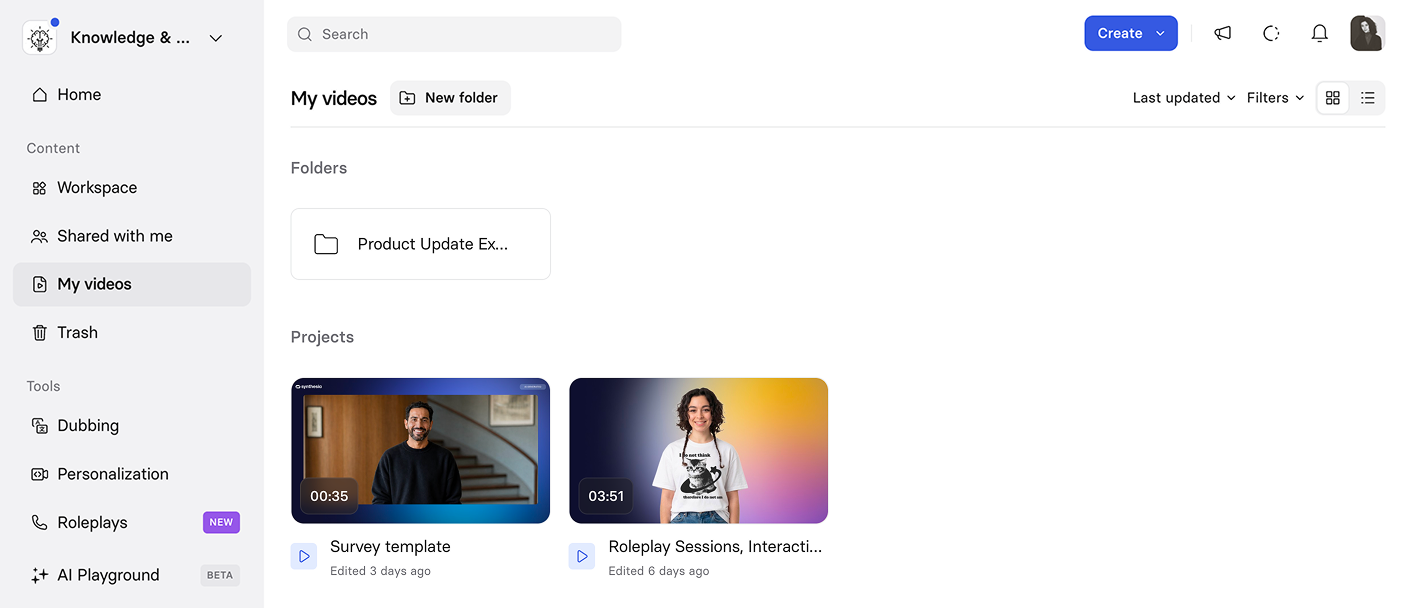The image size is (1411, 608).
Task: Open announcements megaphone icon
Action: 1222,33
